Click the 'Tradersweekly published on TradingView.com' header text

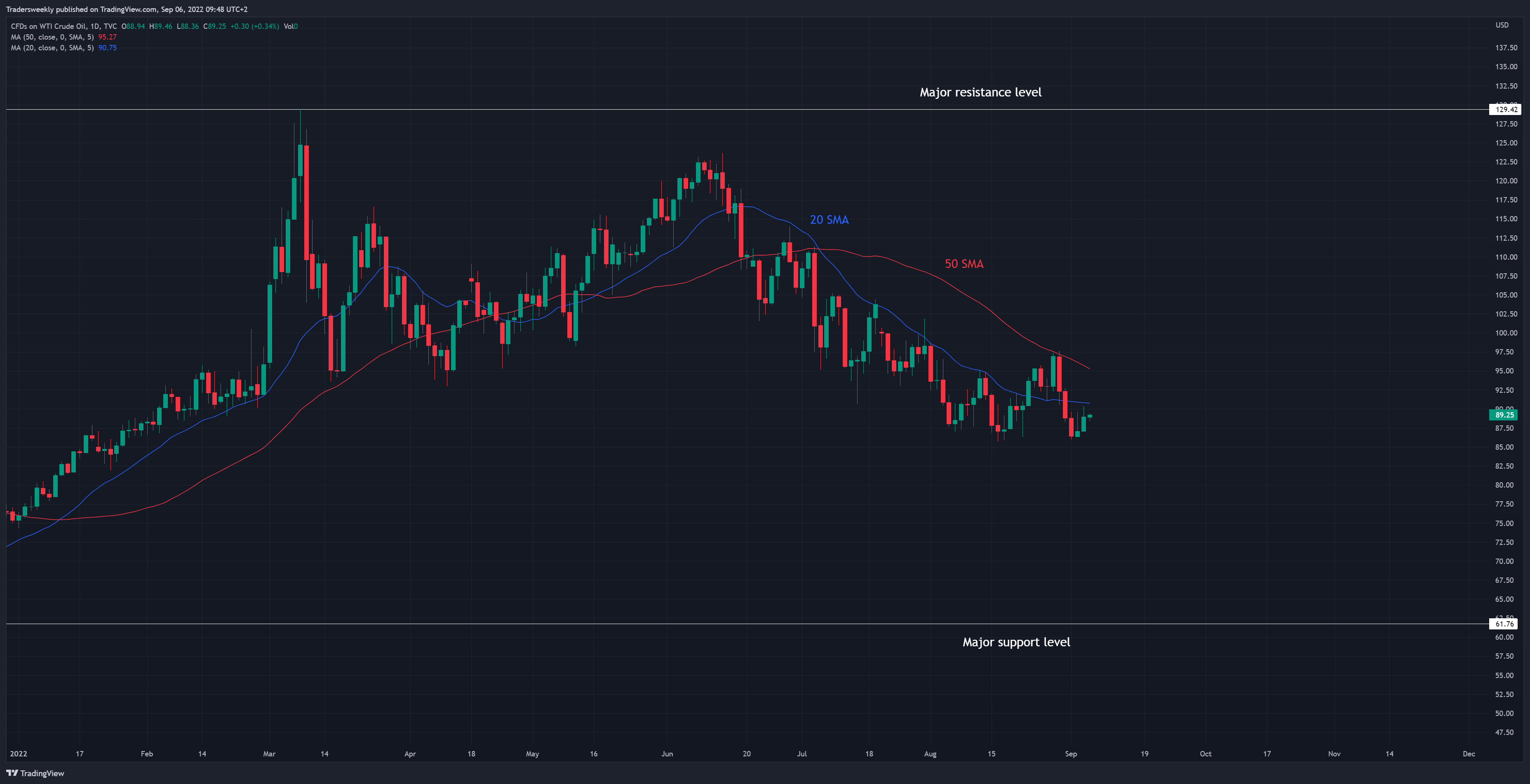pos(81,9)
